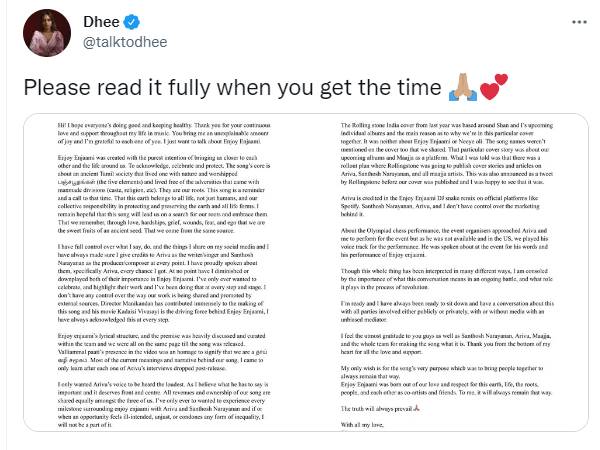This screenshot has width=600, height=450.
Task: Open the attached letter image
Action: [x=300, y=280]
